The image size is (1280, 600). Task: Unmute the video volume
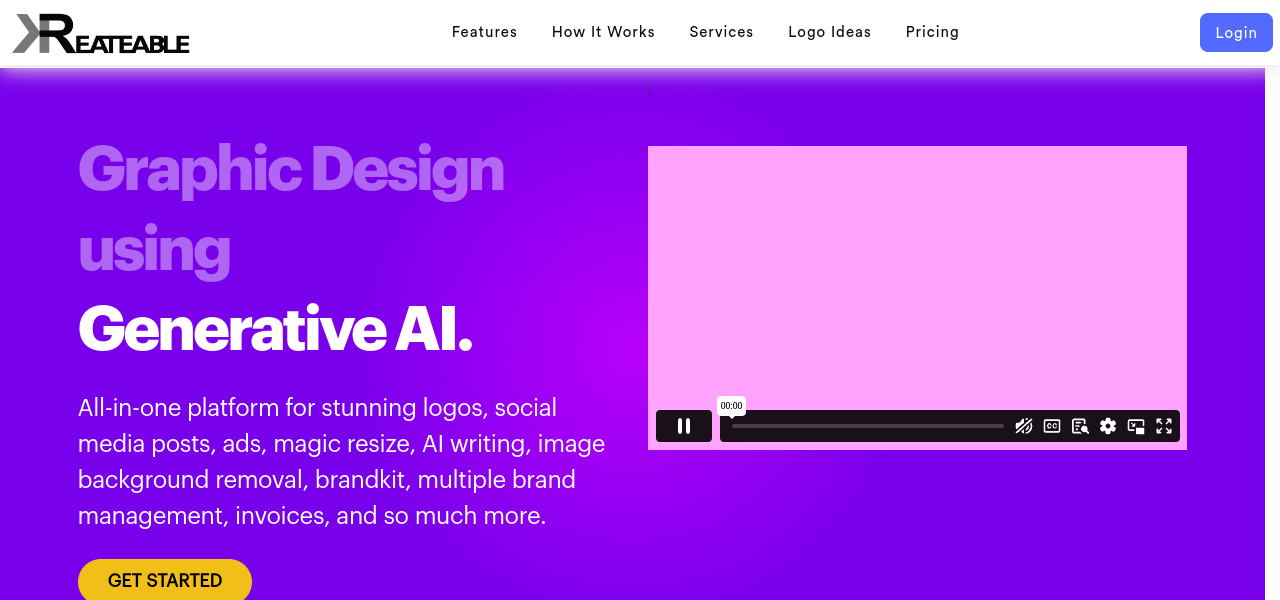coord(1023,426)
